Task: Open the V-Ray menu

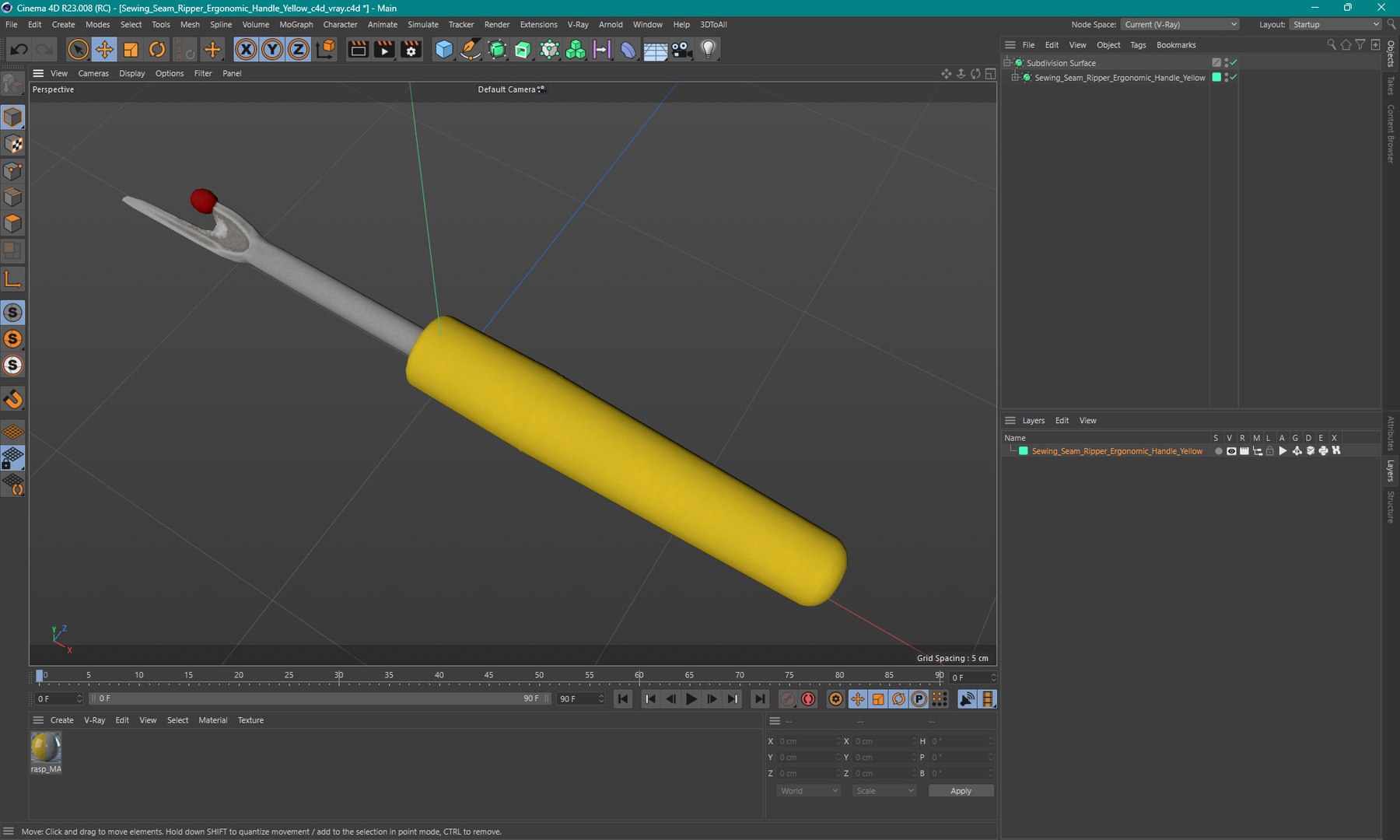Action: pos(578,25)
